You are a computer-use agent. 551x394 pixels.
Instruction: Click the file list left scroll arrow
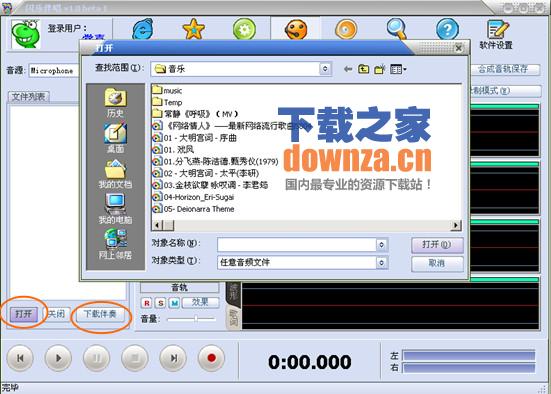pos(157,225)
